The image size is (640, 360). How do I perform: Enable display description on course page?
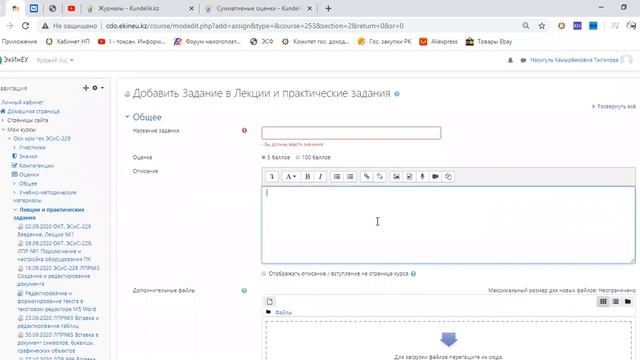coord(264,274)
